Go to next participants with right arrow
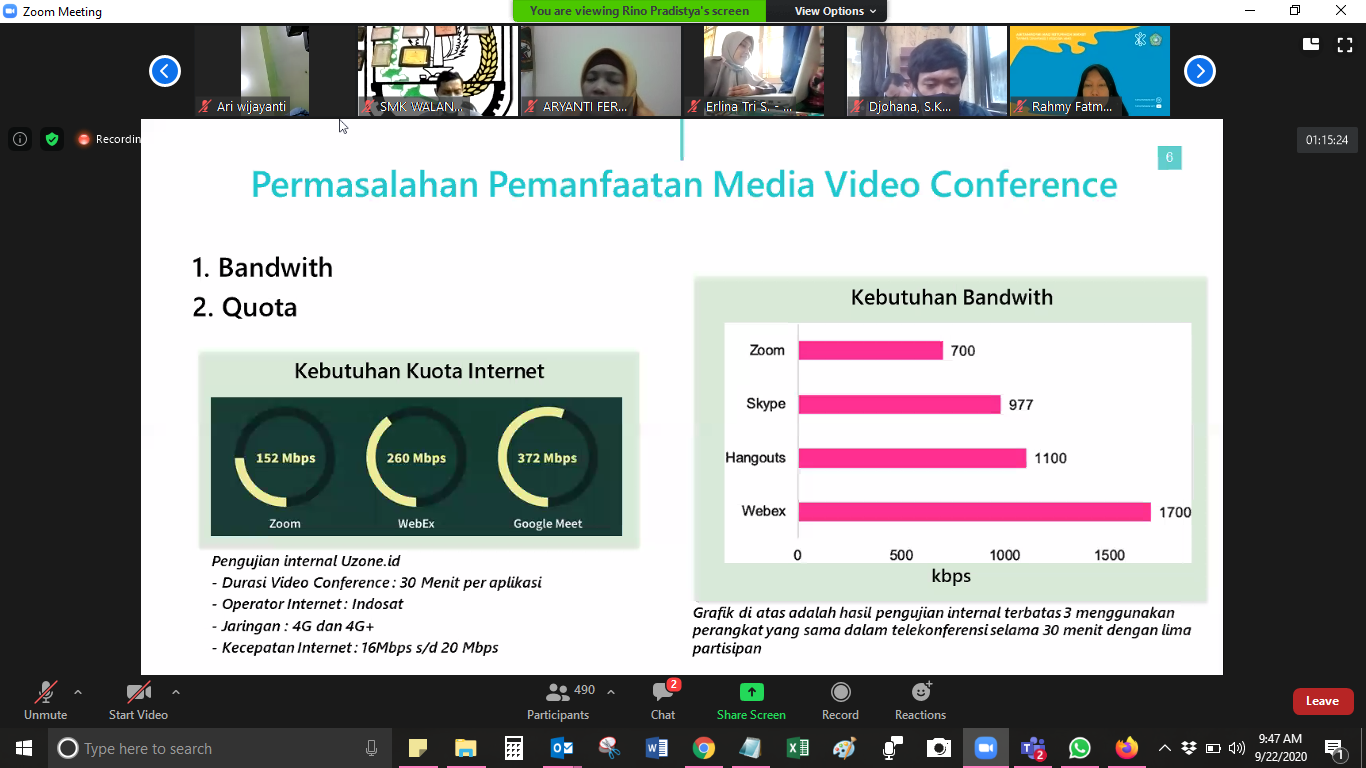 coord(1200,71)
